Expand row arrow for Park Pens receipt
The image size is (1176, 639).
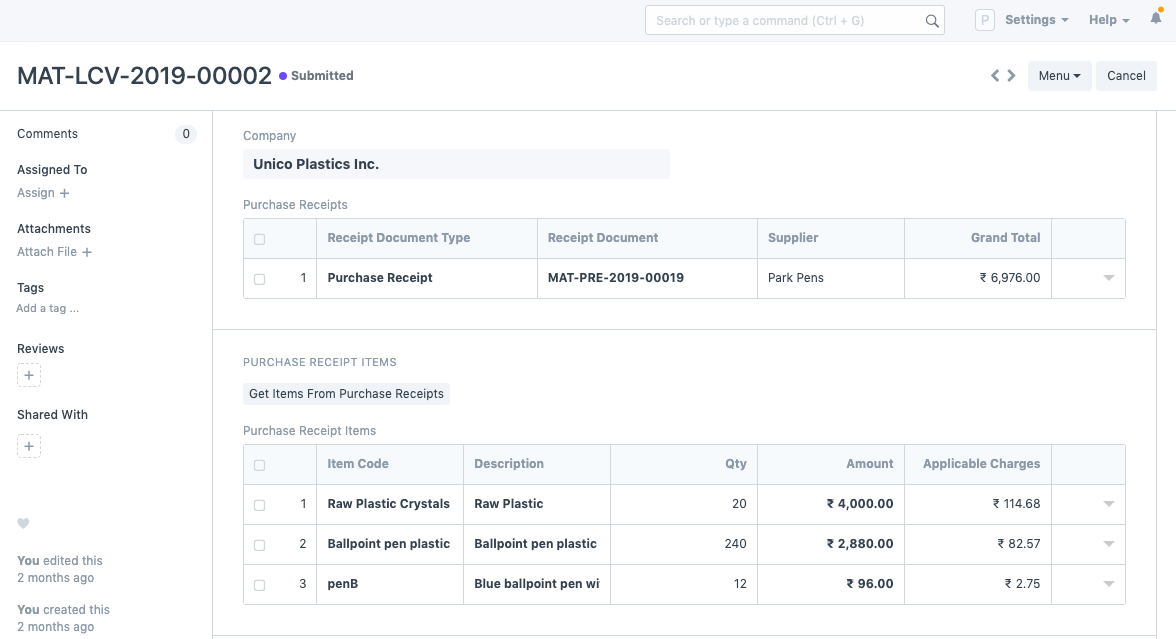[1108, 278]
